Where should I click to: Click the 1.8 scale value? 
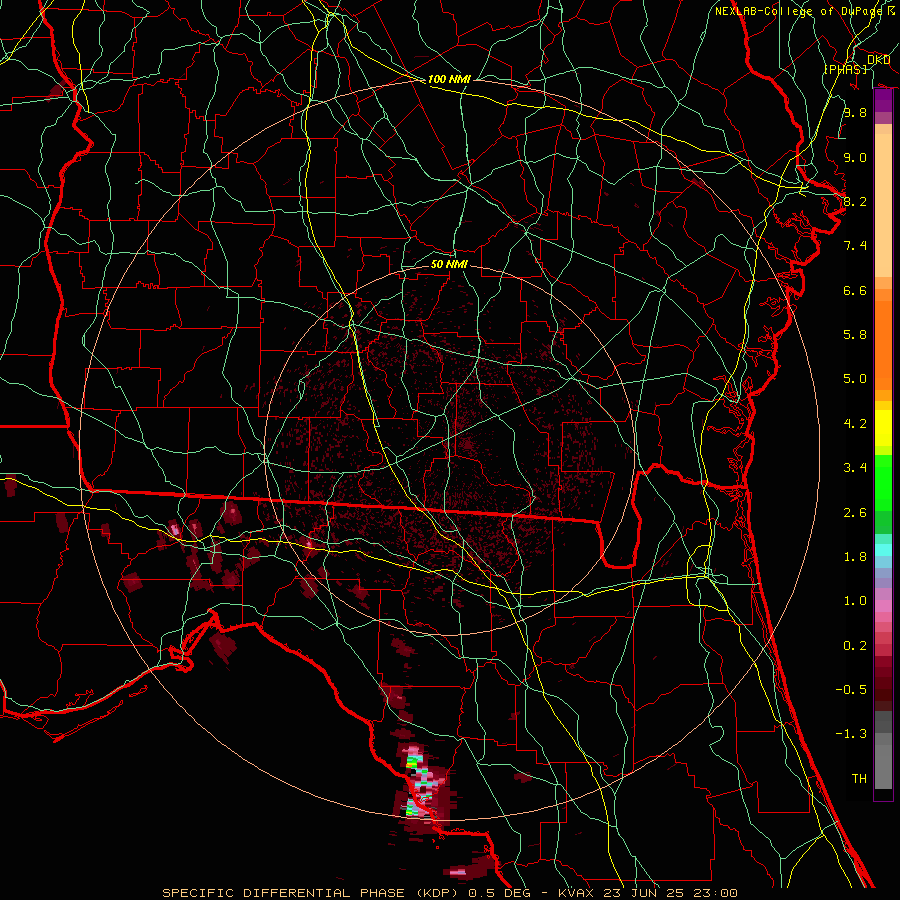click(x=855, y=557)
